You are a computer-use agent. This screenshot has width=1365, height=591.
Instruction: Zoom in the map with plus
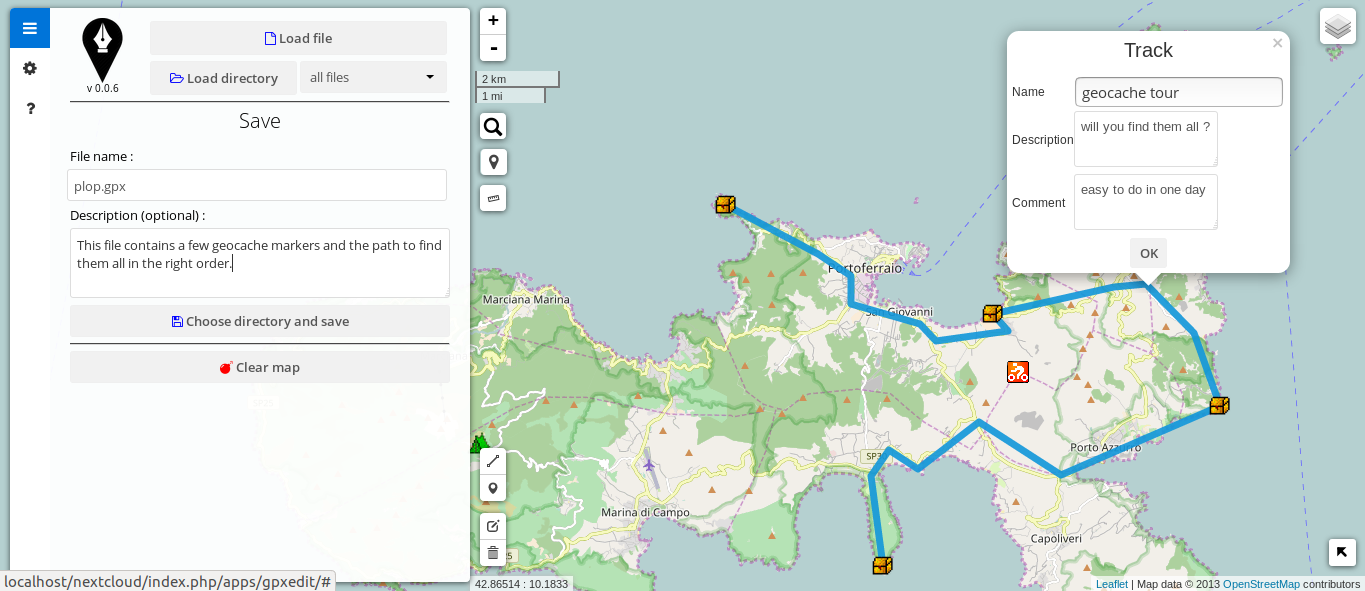pyautogui.click(x=493, y=21)
